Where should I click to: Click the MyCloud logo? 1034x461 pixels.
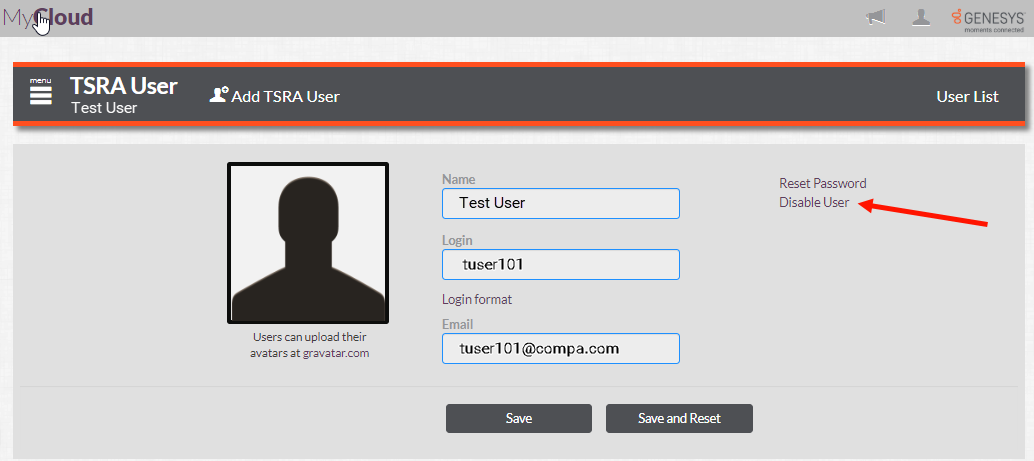tap(48, 17)
